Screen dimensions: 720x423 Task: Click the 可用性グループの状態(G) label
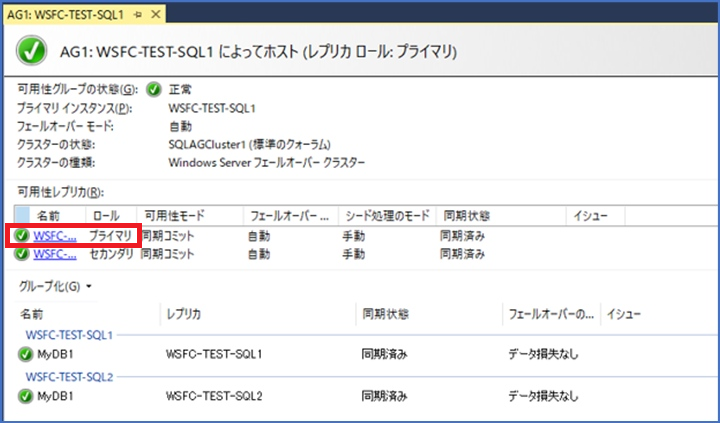tap(78, 89)
